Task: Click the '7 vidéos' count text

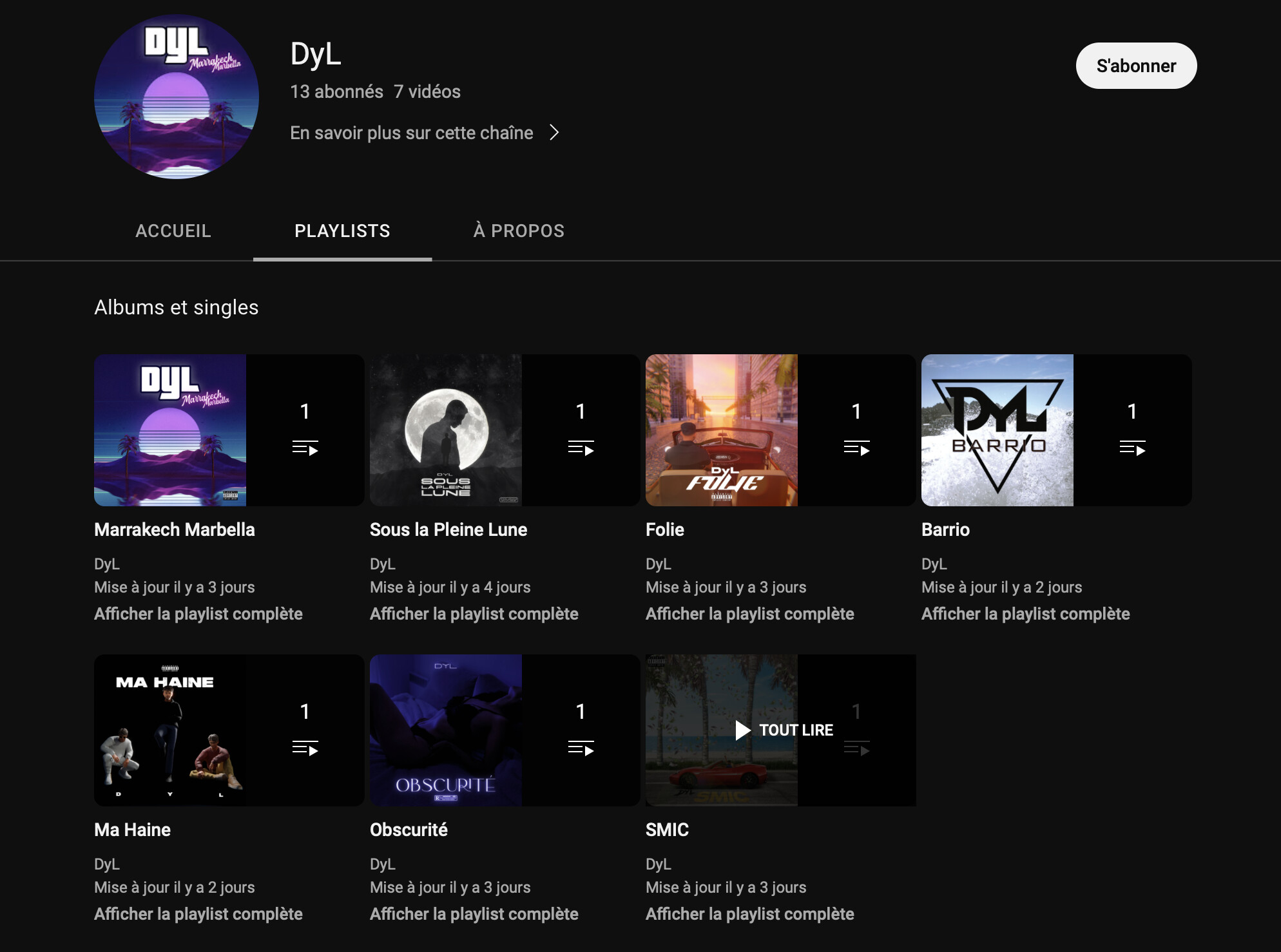Action: (x=427, y=91)
